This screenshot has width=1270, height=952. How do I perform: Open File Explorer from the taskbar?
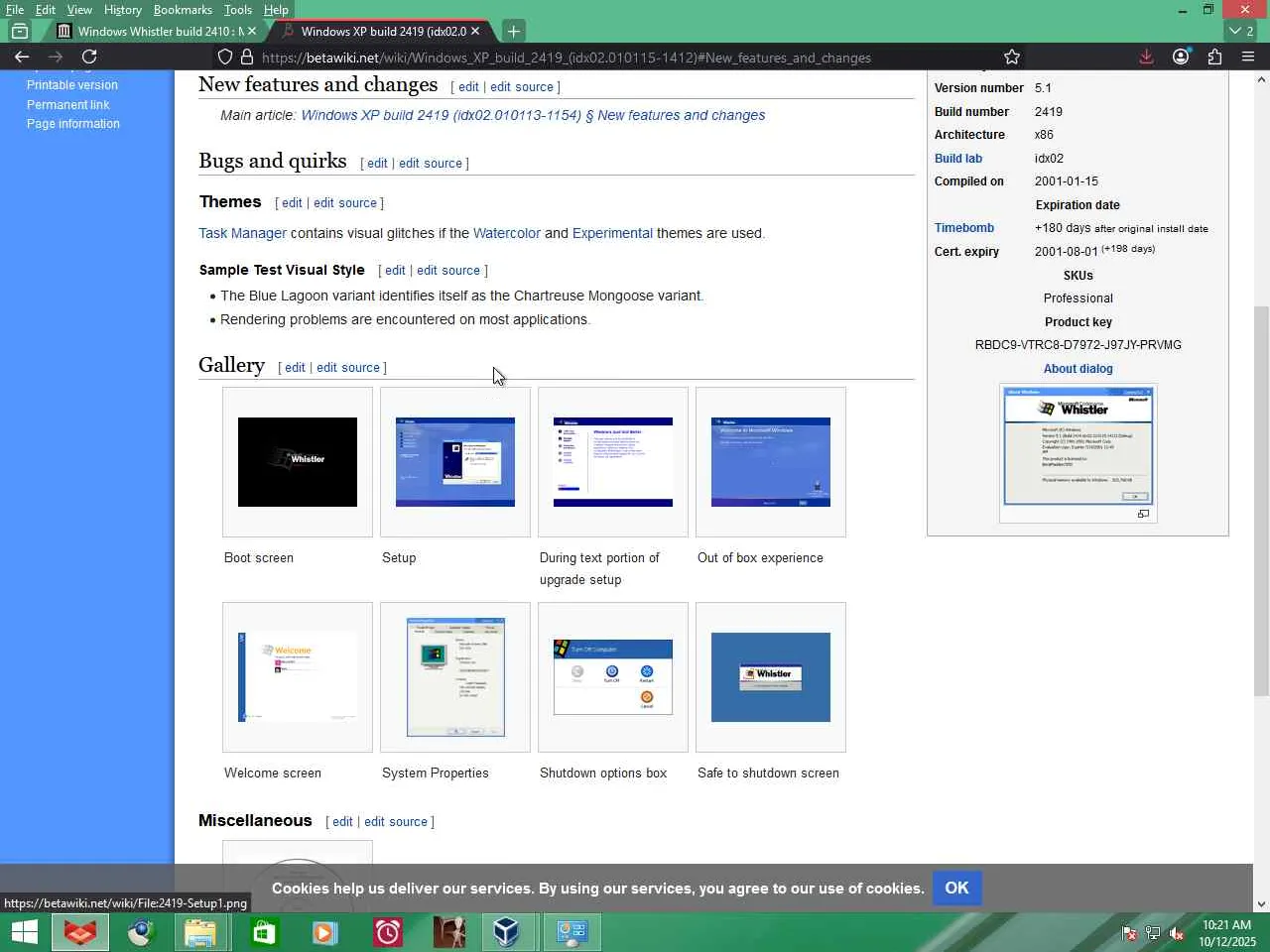200,932
